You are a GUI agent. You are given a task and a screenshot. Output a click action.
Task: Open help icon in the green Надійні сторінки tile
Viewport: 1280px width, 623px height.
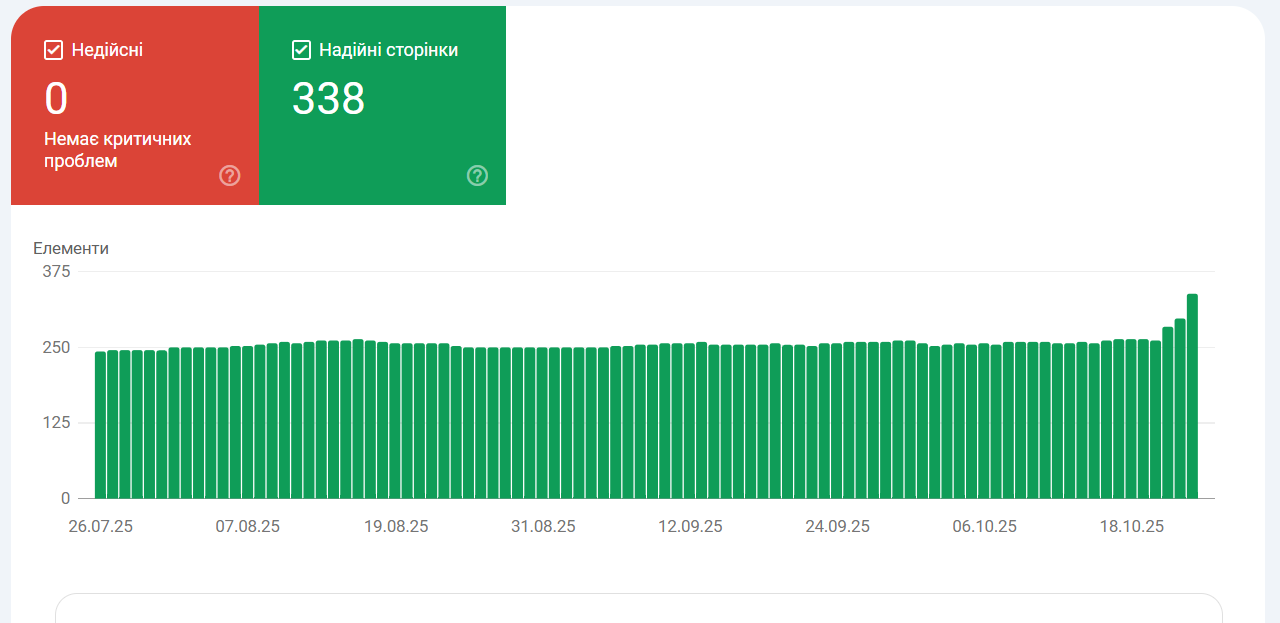[477, 176]
